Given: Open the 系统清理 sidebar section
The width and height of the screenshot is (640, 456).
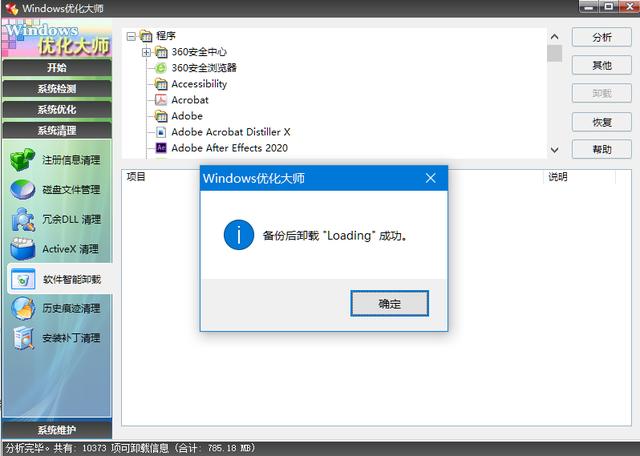Looking at the screenshot, I should coord(57,130).
